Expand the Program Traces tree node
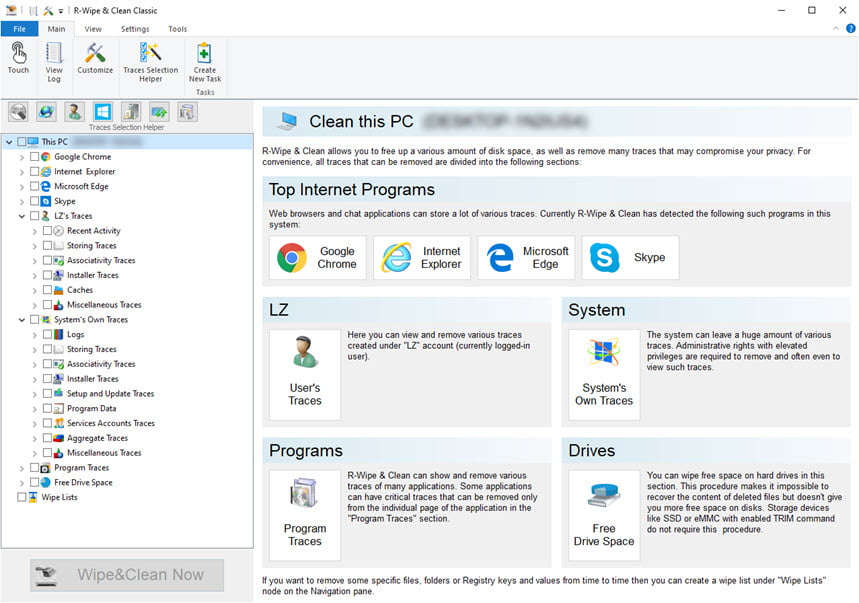Viewport: 859px width, 603px height. [x=22, y=468]
